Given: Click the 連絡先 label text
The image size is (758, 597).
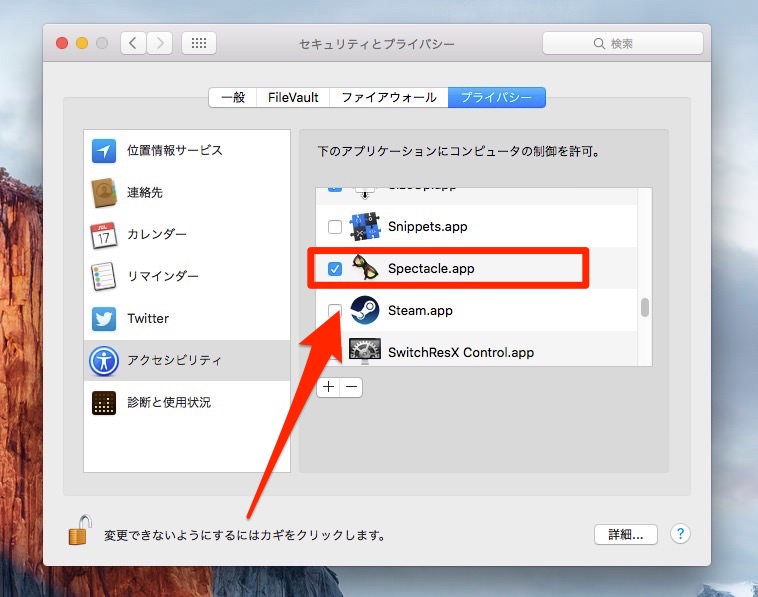Looking at the screenshot, I should 145,192.
